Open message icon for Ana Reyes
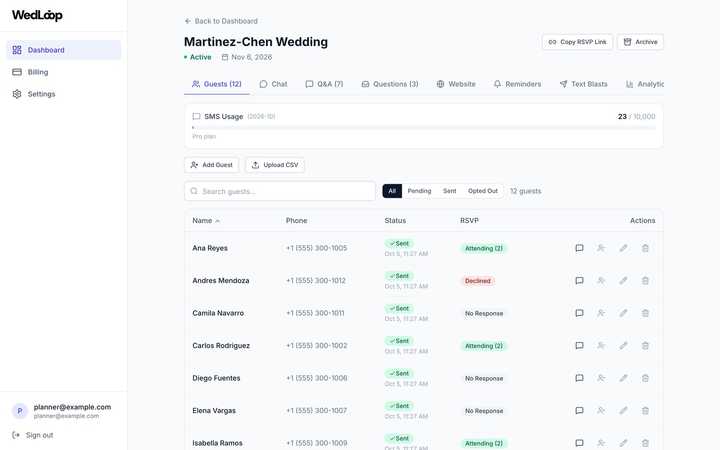 [579, 248]
